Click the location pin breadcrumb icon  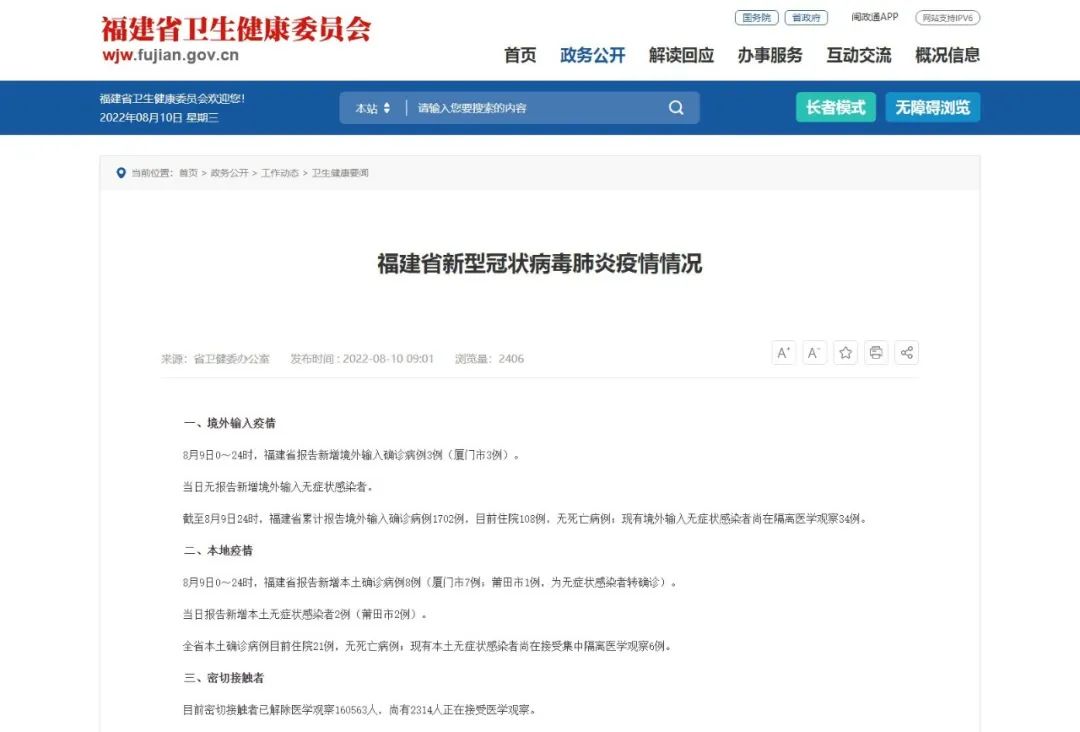(122, 173)
